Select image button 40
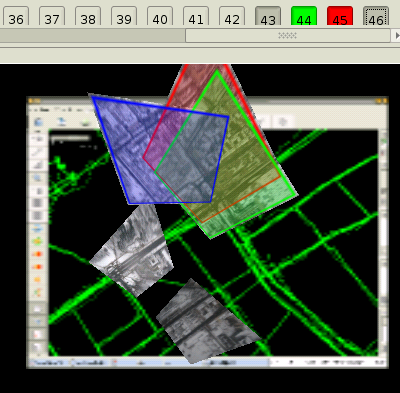400x393 pixels. pos(160,16)
